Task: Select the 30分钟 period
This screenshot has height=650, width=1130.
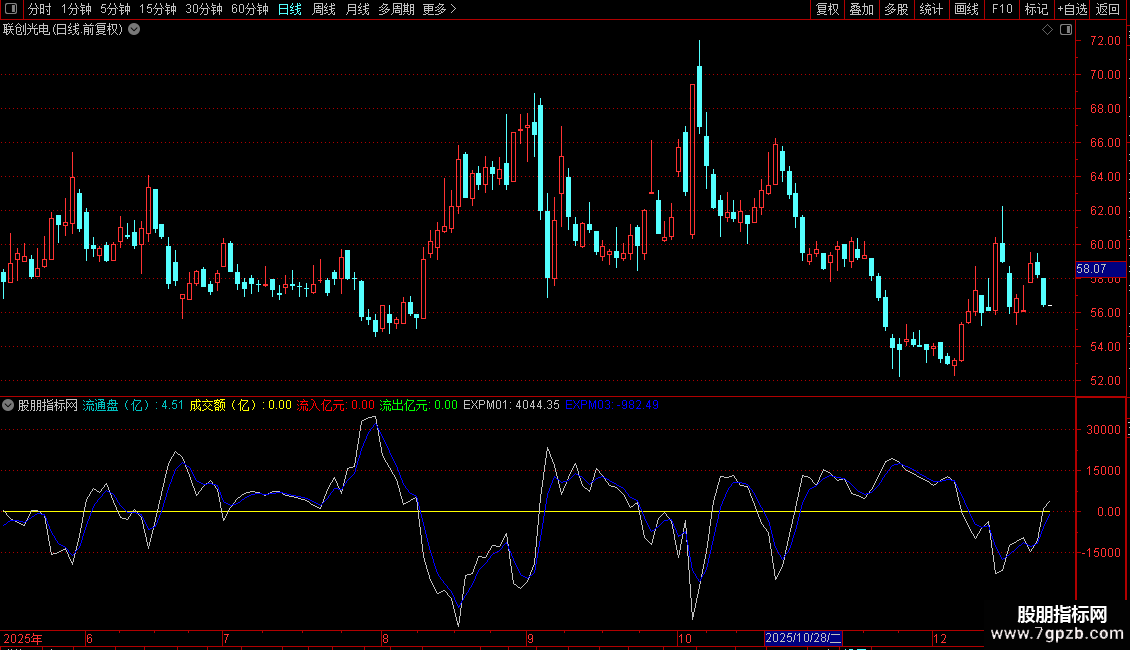Action: 204,9
